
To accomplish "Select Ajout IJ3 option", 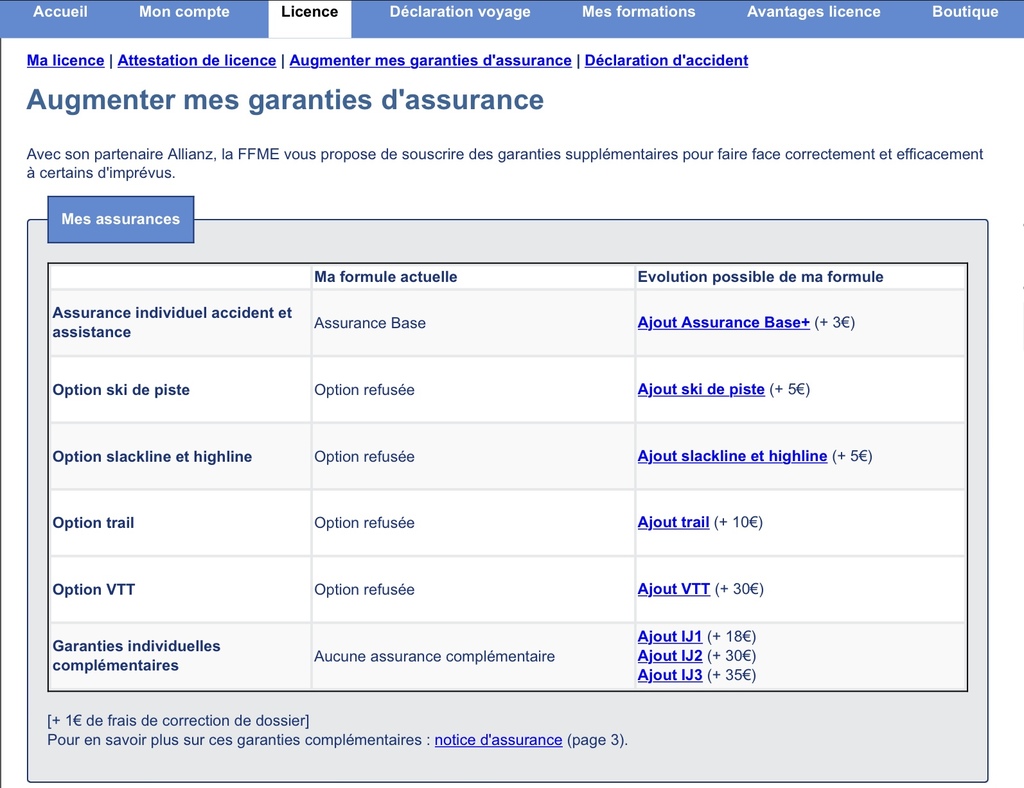I will pyautogui.click(x=669, y=675).
